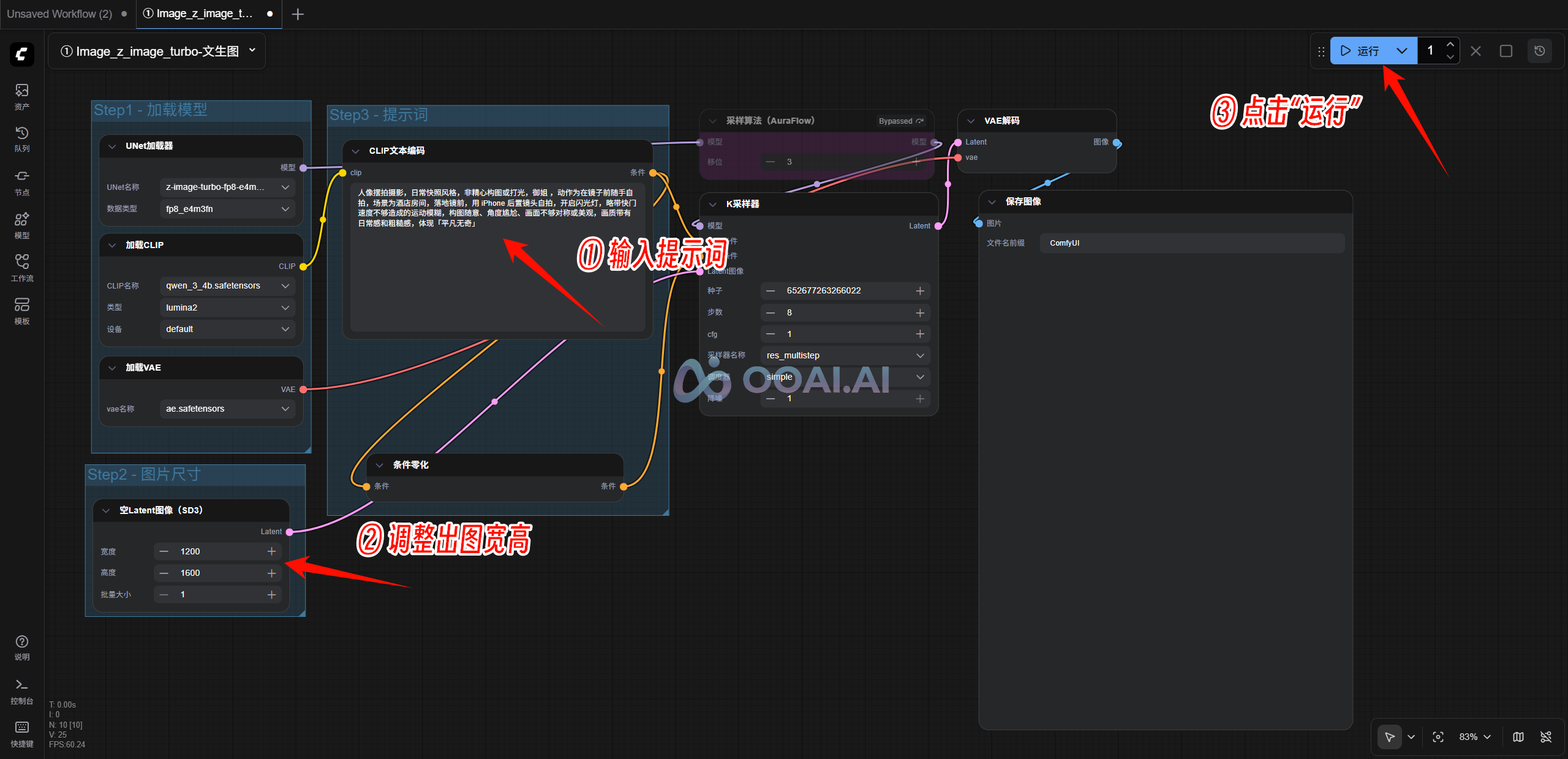Collapse the K采样器 node
The height and width of the screenshot is (759, 1568).
(x=712, y=204)
